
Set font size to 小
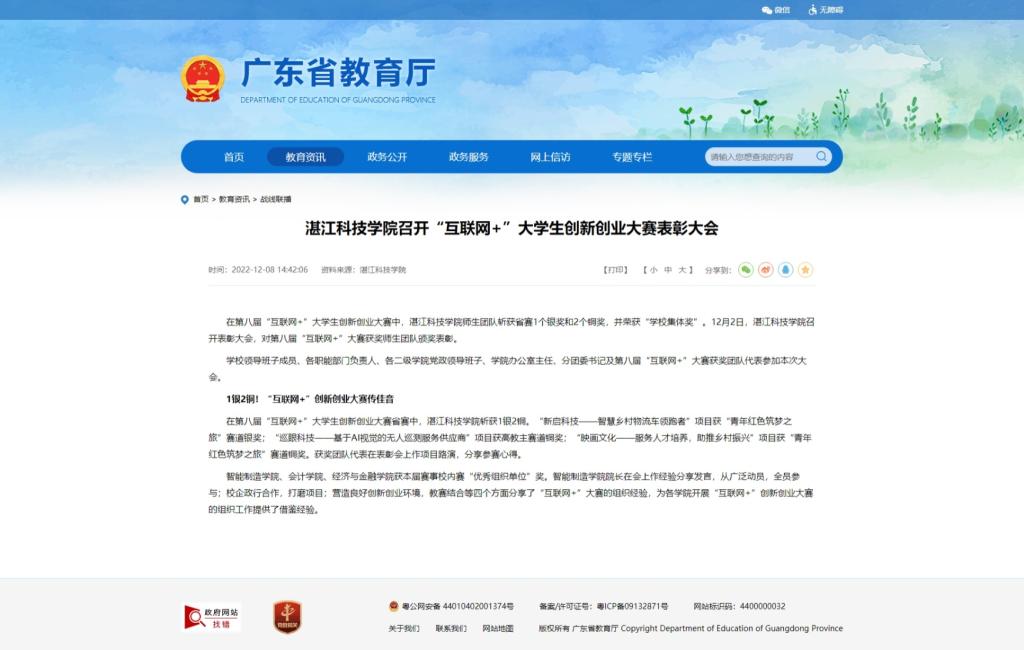pyautogui.click(x=654, y=270)
